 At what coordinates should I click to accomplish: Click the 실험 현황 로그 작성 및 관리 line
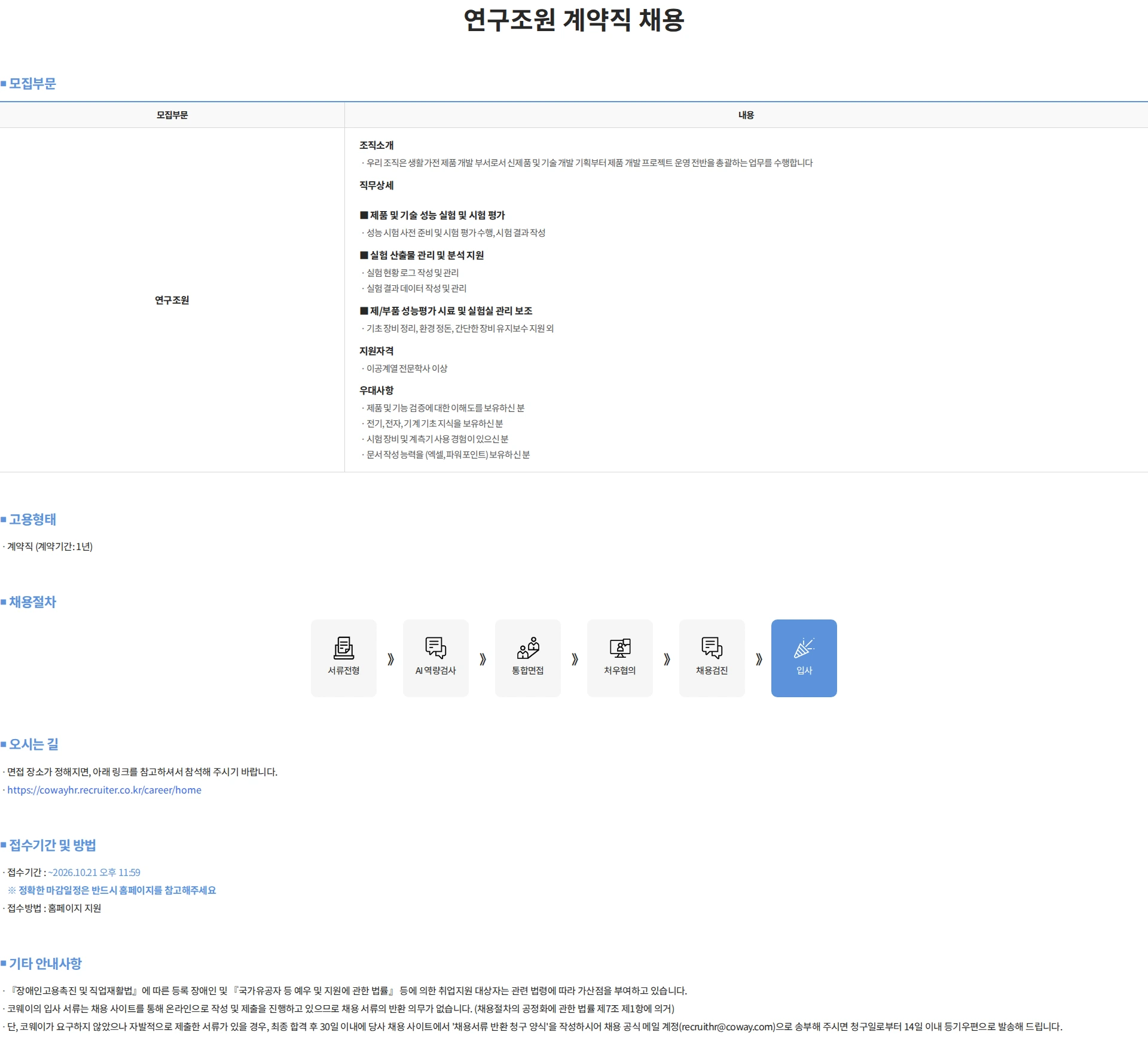[x=411, y=273]
